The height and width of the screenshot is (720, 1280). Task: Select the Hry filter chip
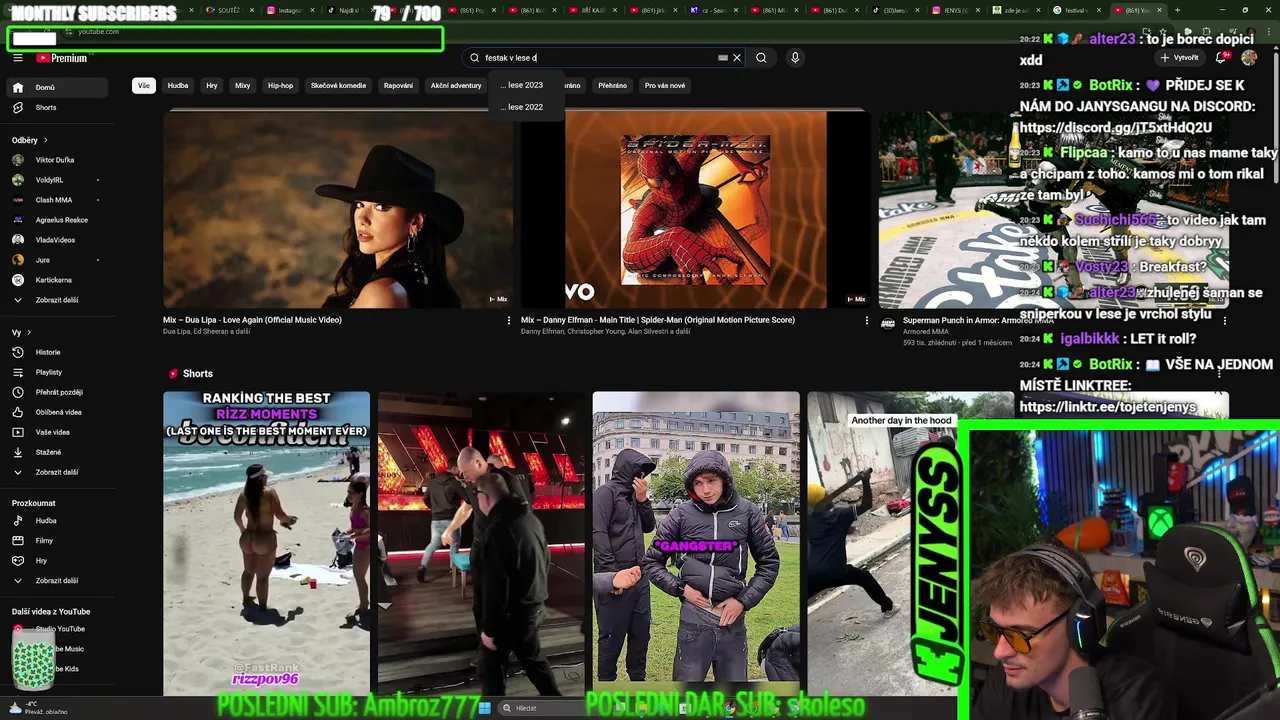click(x=212, y=86)
